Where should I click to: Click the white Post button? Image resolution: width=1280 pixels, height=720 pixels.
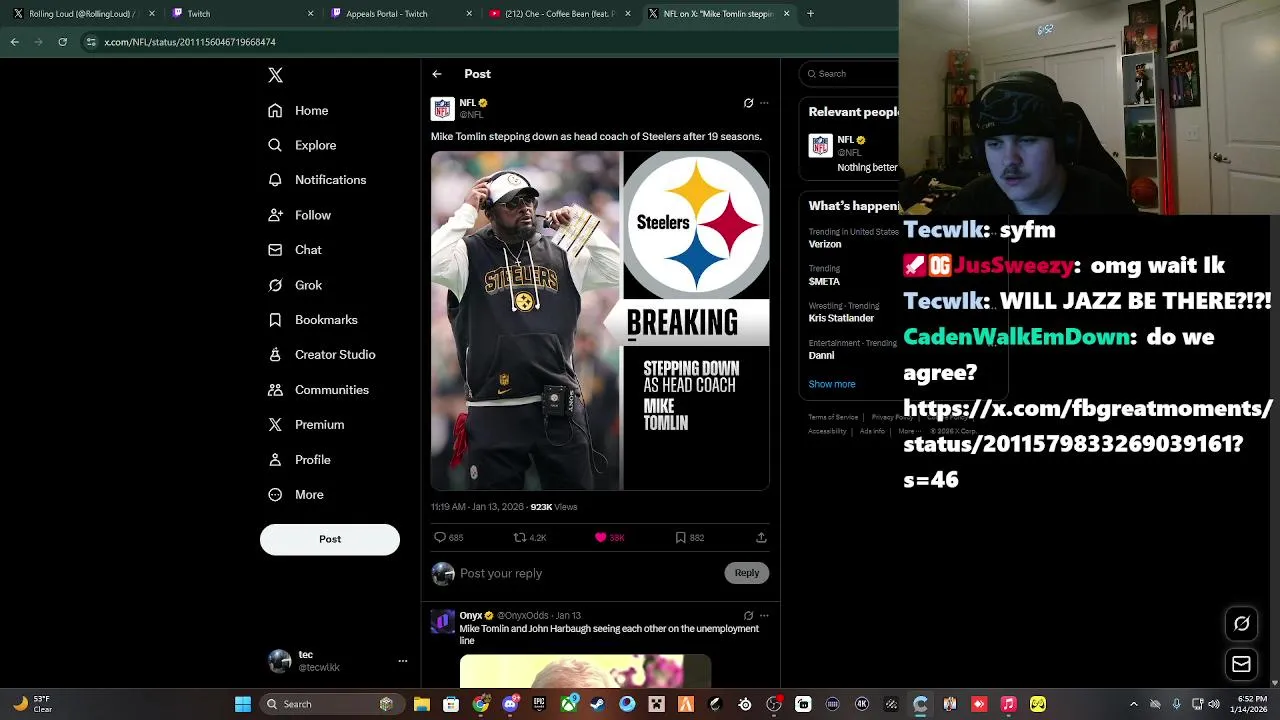pyautogui.click(x=330, y=539)
